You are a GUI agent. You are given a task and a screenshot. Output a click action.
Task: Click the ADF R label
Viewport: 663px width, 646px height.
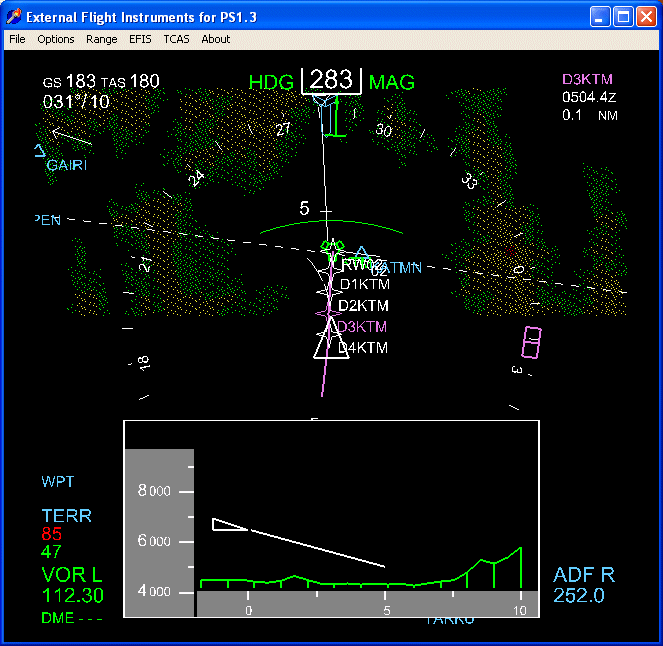[584, 575]
